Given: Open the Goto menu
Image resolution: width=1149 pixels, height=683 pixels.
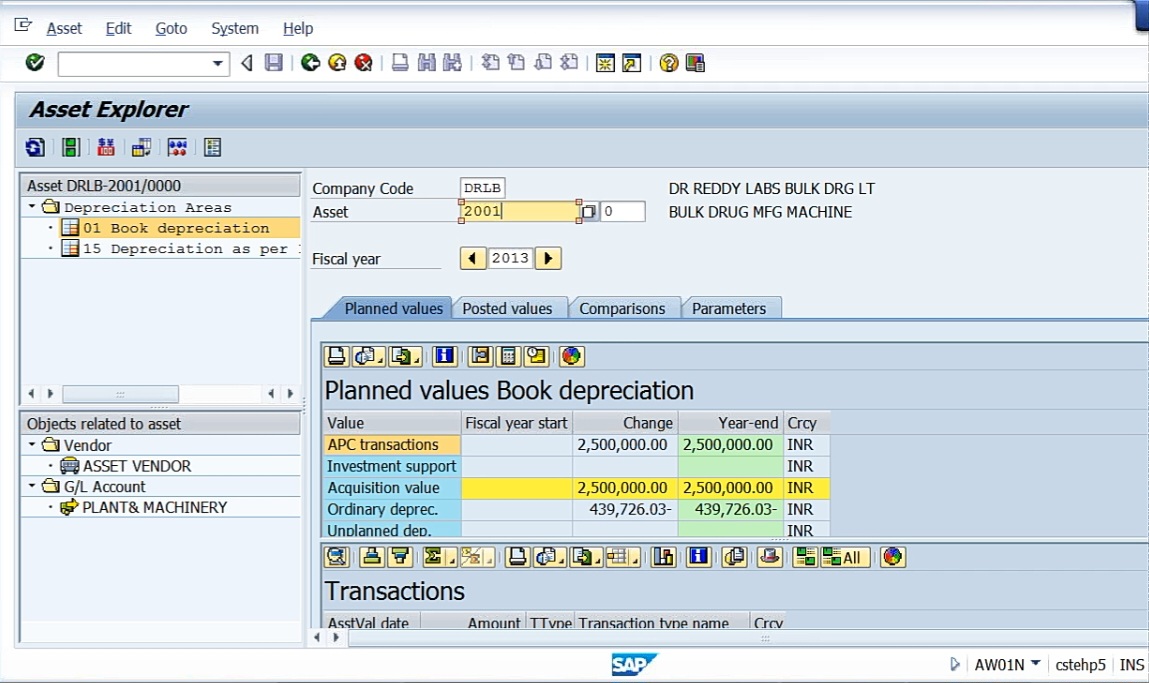Looking at the screenshot, I should 171,29.
